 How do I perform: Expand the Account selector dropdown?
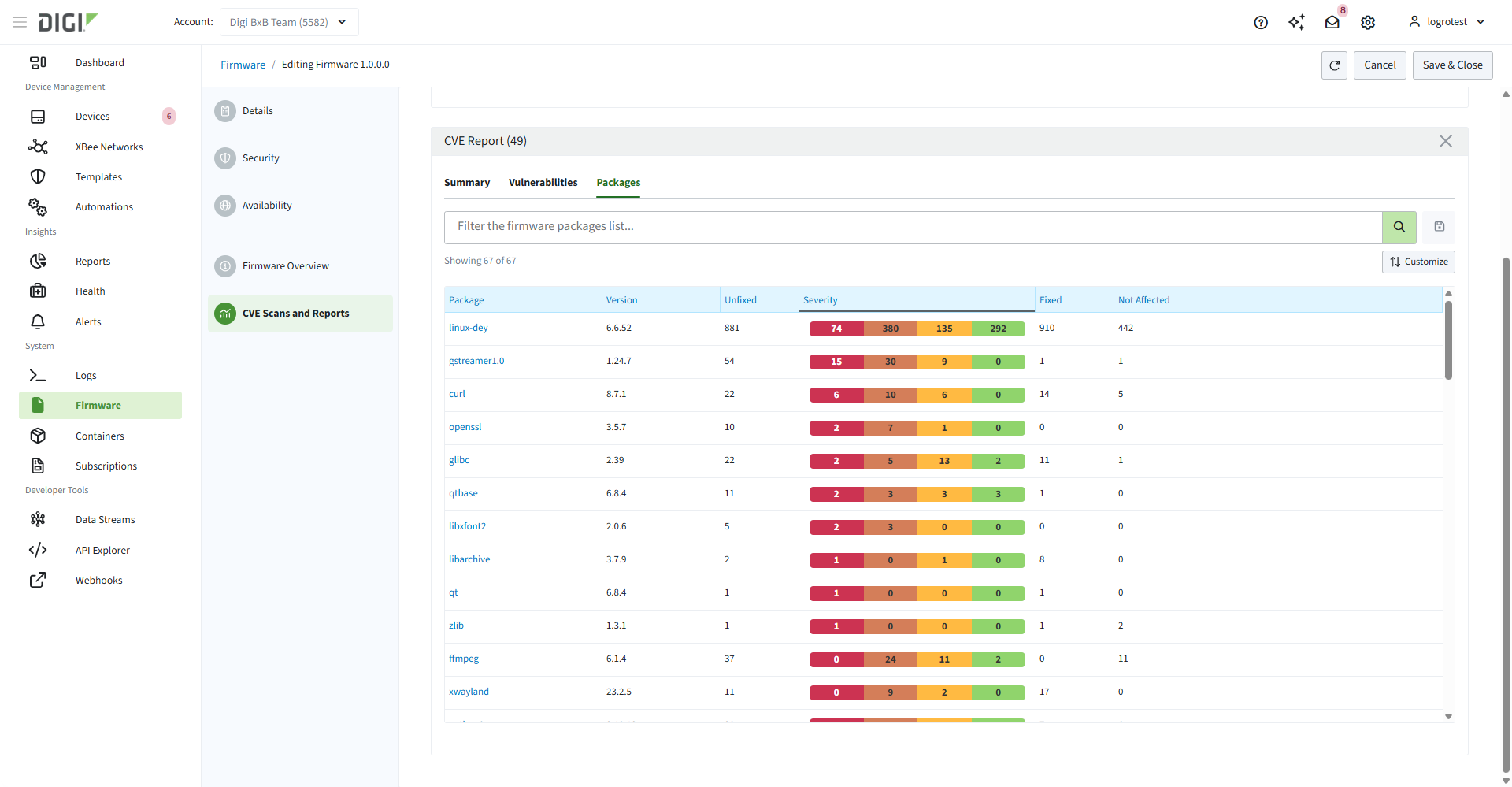(289, 22)
